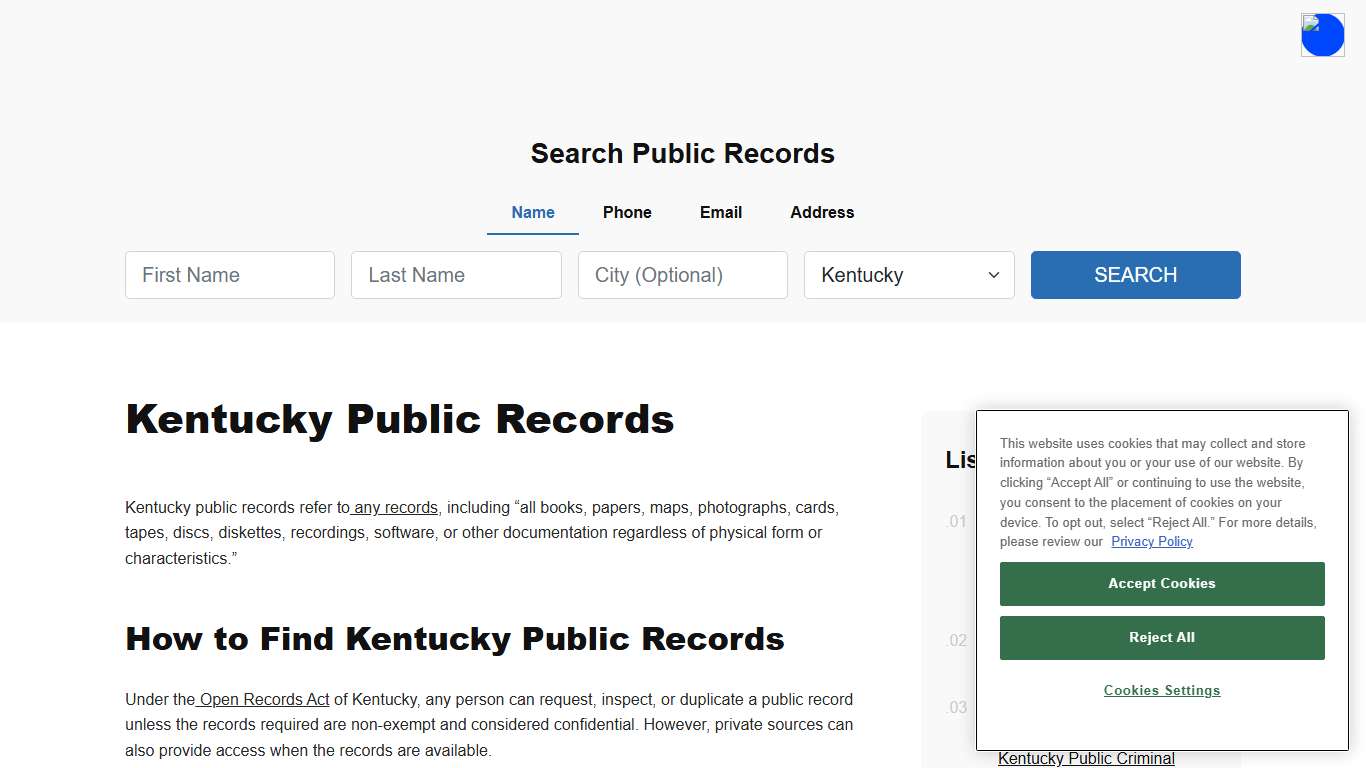The height and width of the screenshot is (768, 1366).
Task: Expand list item .01 in the sidebar
Action: point(956,521)
